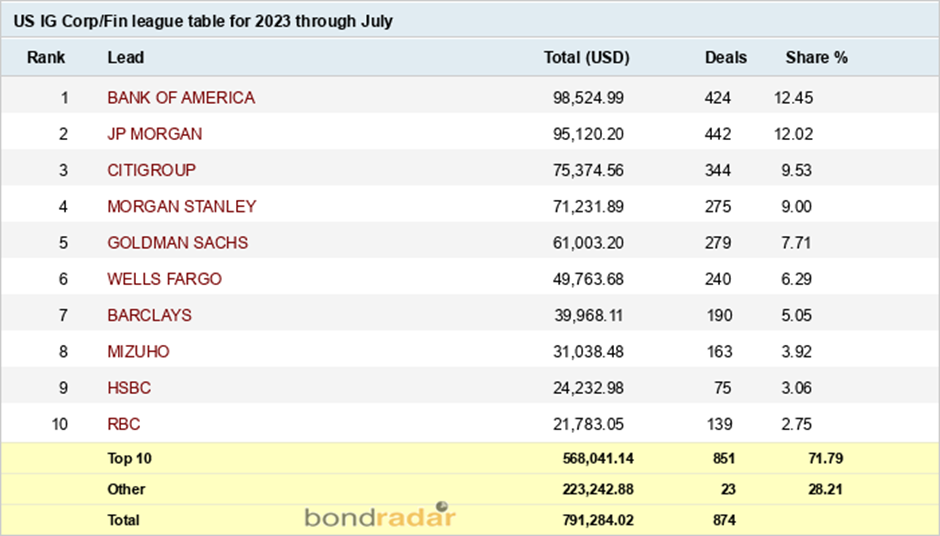Open the JP MORGAN lead link

155,134
